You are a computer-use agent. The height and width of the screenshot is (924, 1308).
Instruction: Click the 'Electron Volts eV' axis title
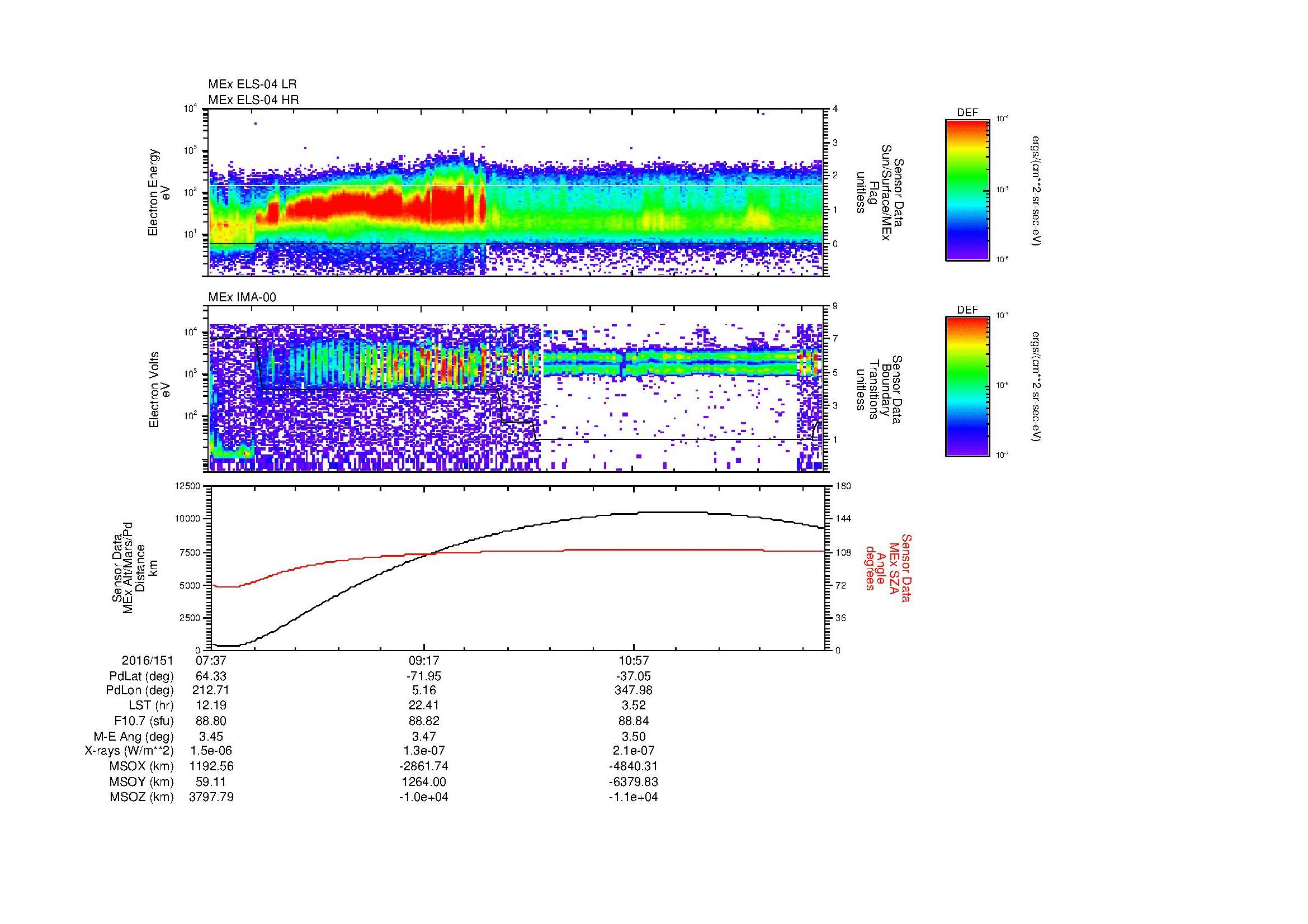click(x=159, y=390)
